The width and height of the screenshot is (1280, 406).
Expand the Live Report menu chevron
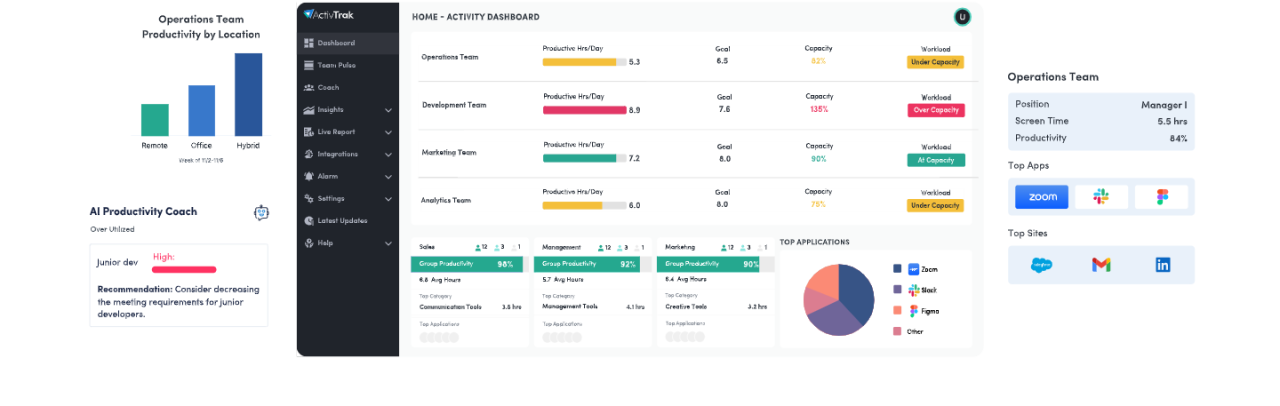pos(388,132)
